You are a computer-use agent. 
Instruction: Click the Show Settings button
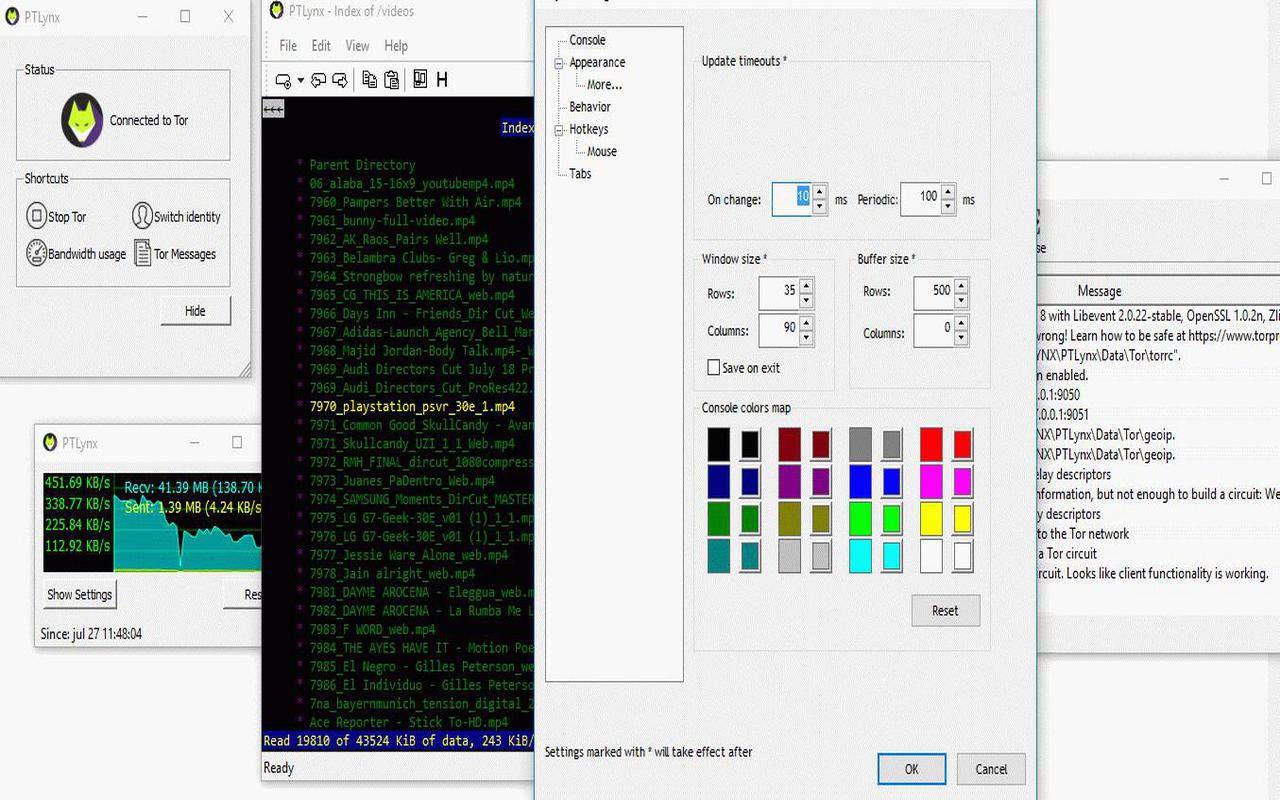tap(80, 594)
